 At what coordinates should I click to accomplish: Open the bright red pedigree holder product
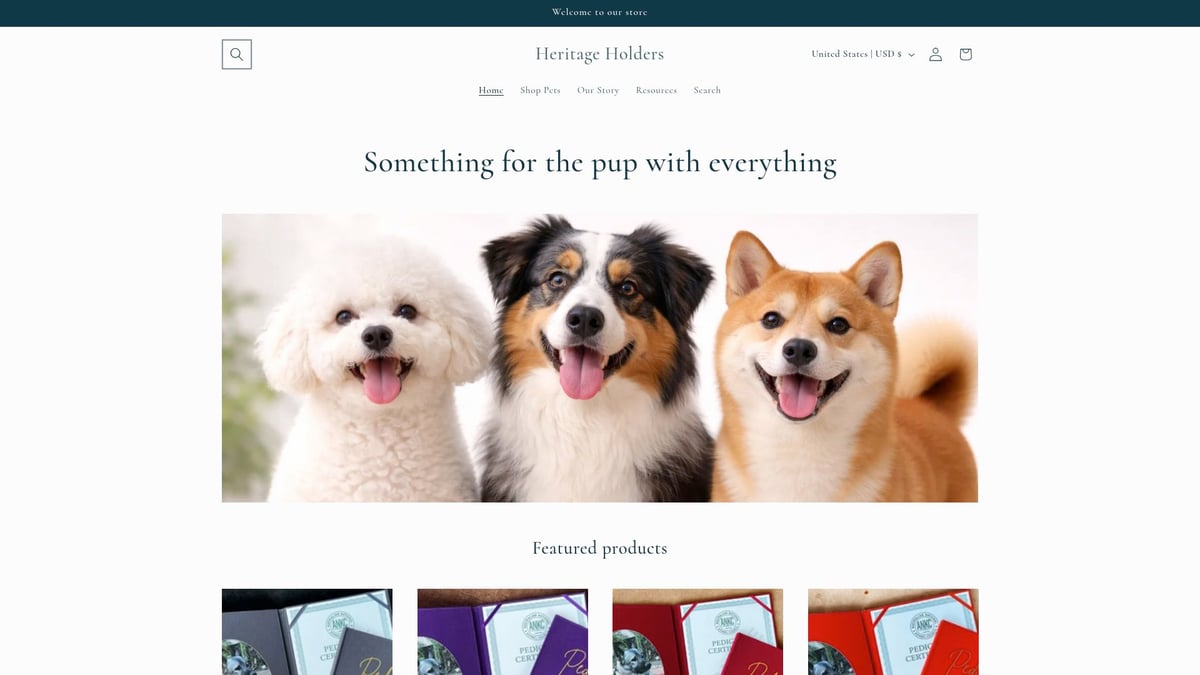click(893, 632)
